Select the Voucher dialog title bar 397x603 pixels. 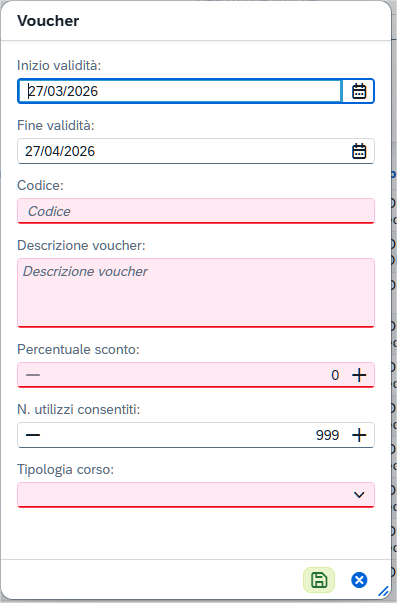click(x=196, y=21)
